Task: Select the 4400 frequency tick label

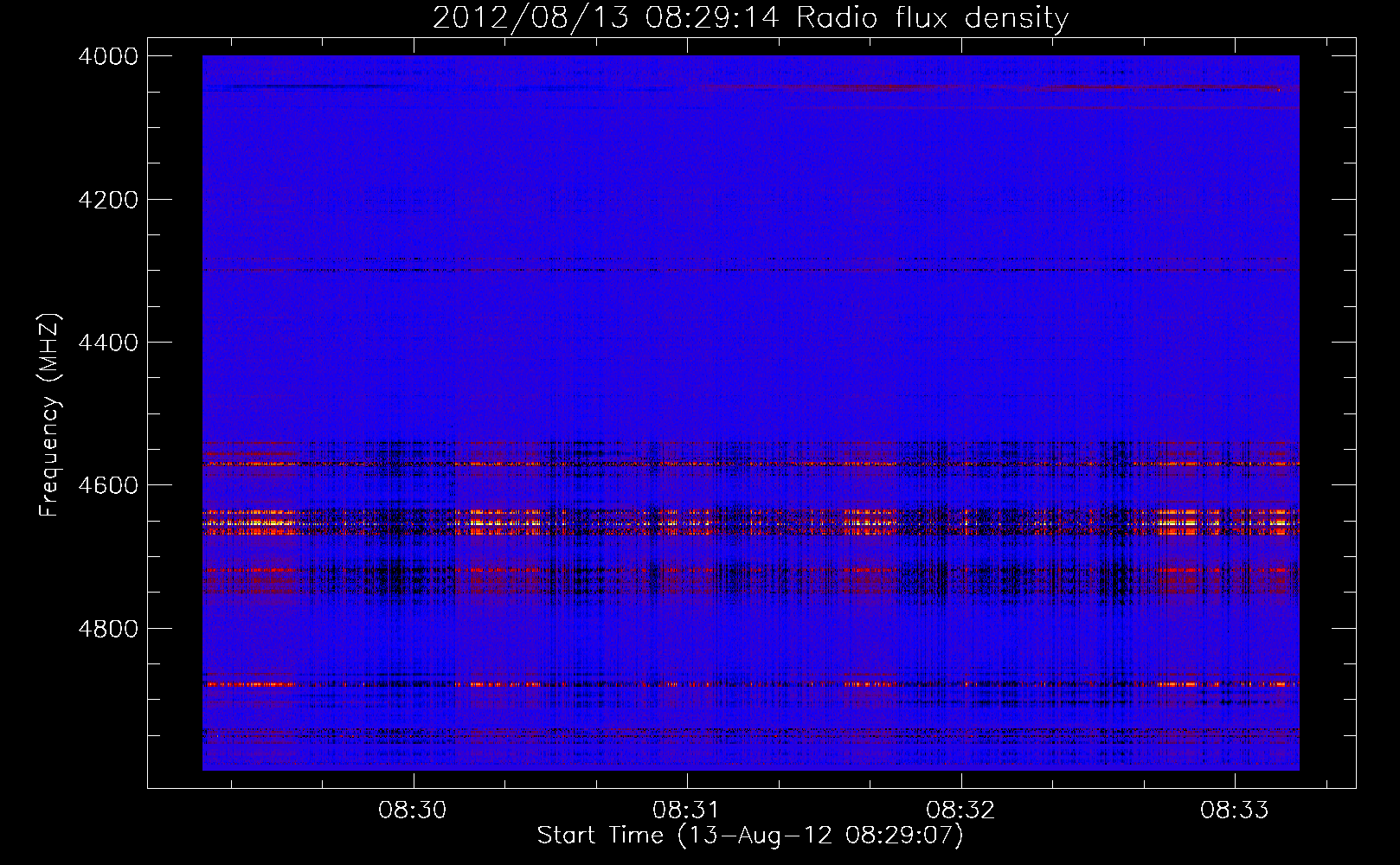Action: point(108,343)
